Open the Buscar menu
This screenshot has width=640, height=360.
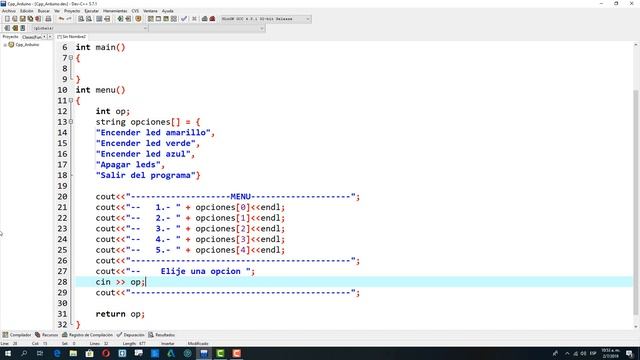44,11
